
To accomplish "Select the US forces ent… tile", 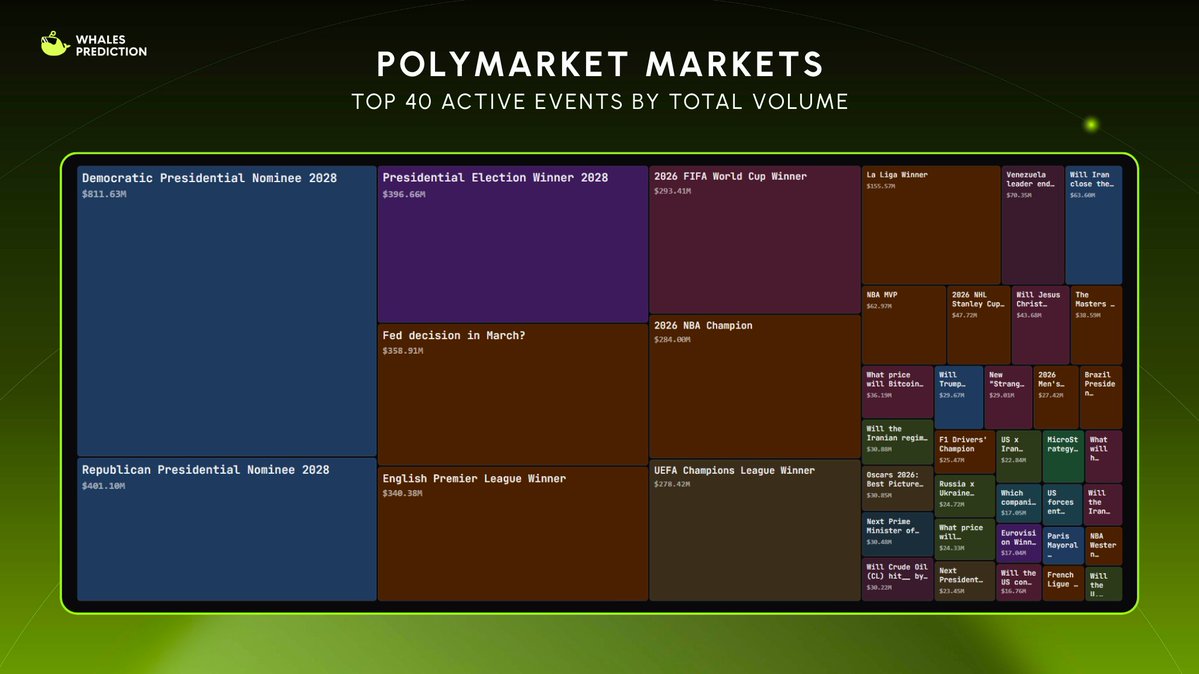I will (x=1063, y=503).
